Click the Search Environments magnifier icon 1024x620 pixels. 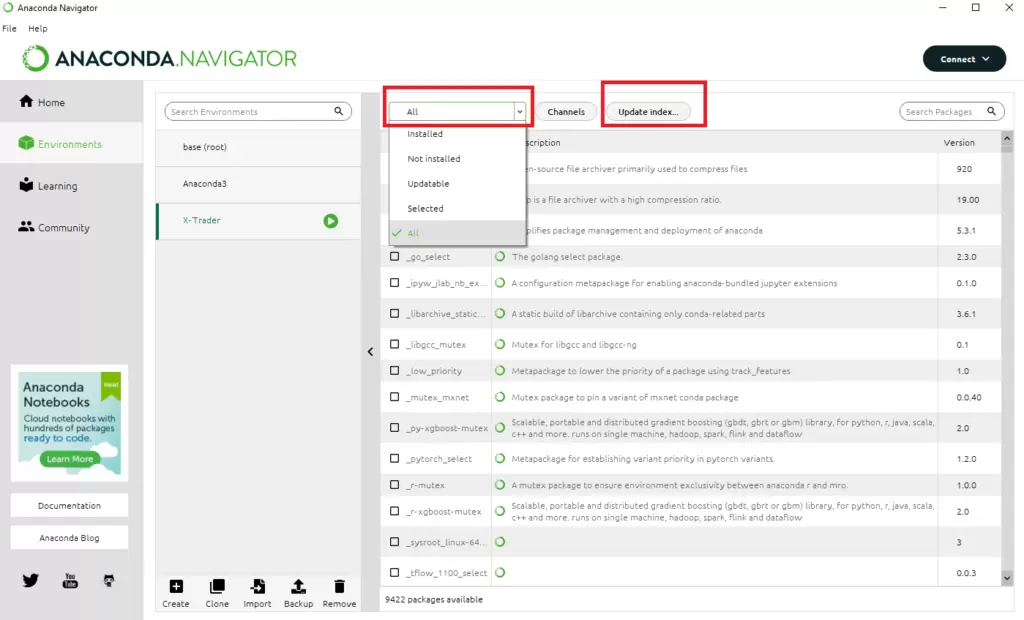coord(338,111)
